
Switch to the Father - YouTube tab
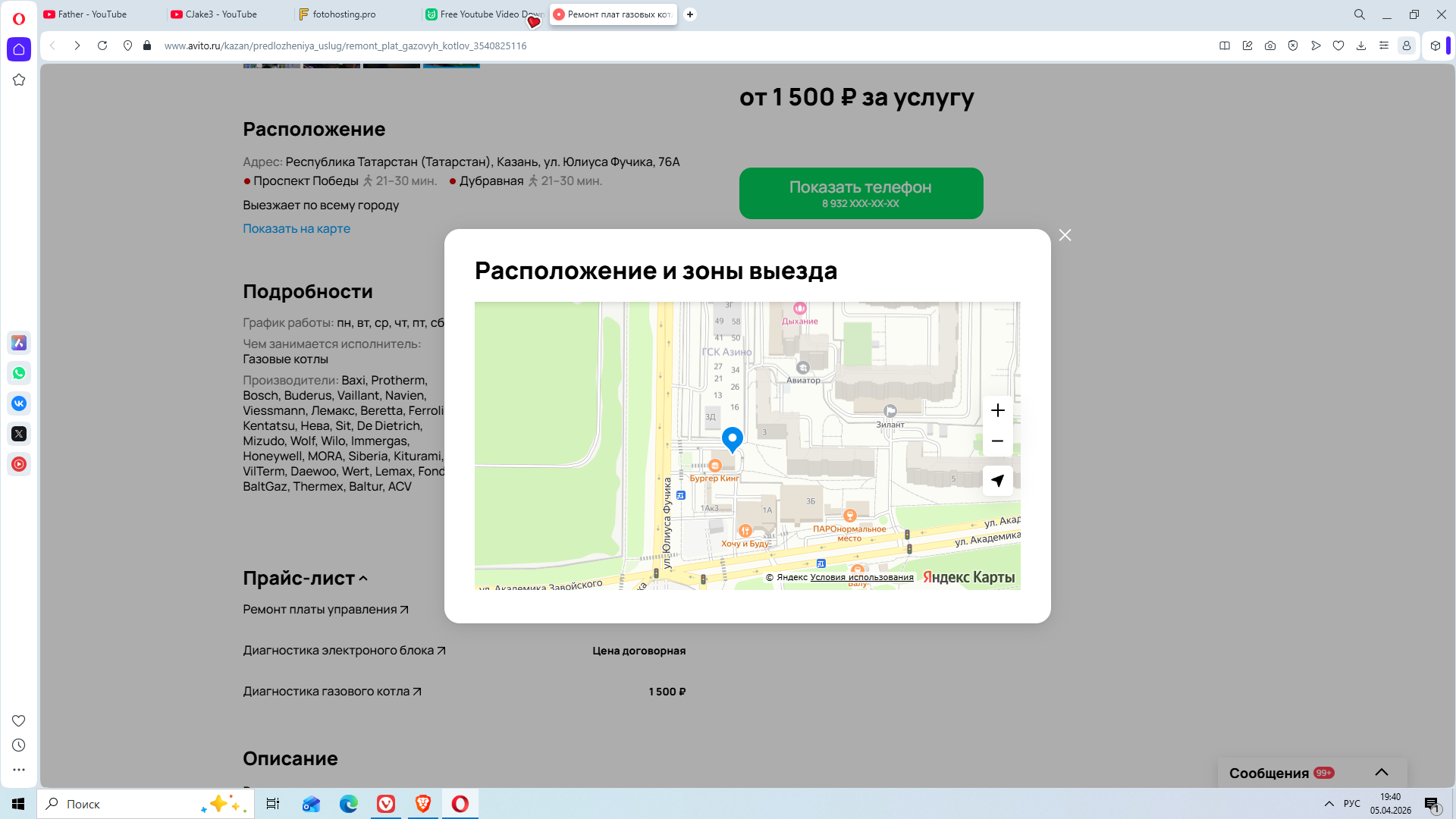(x=93, y=14)
